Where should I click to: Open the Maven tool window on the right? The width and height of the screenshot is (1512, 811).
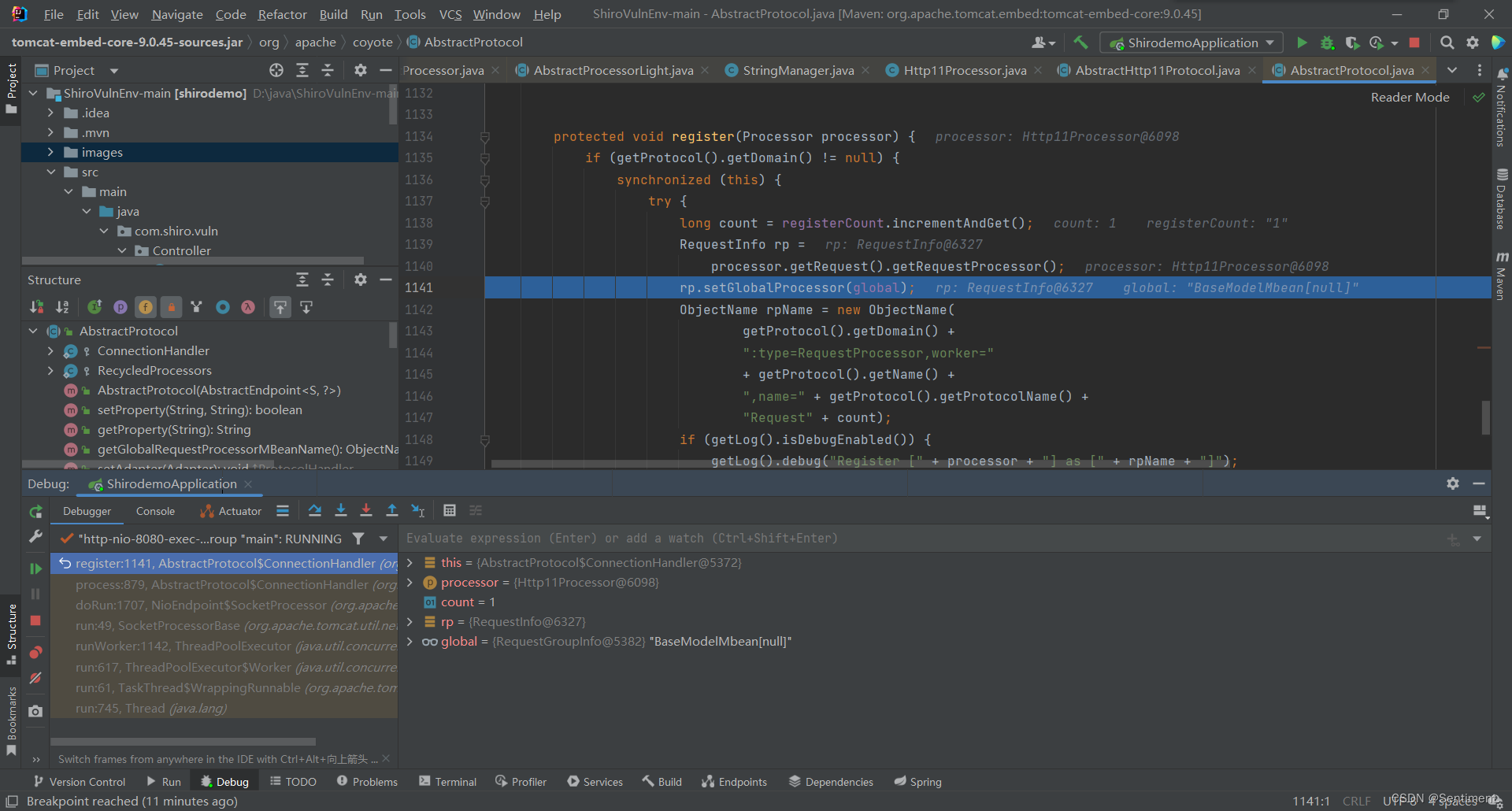pos(1502,276)
